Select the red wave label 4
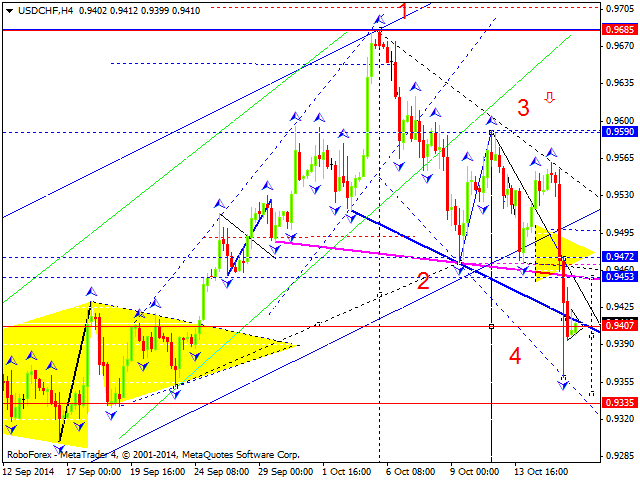The width and height of the screenshot is (640, 480). 515,356
